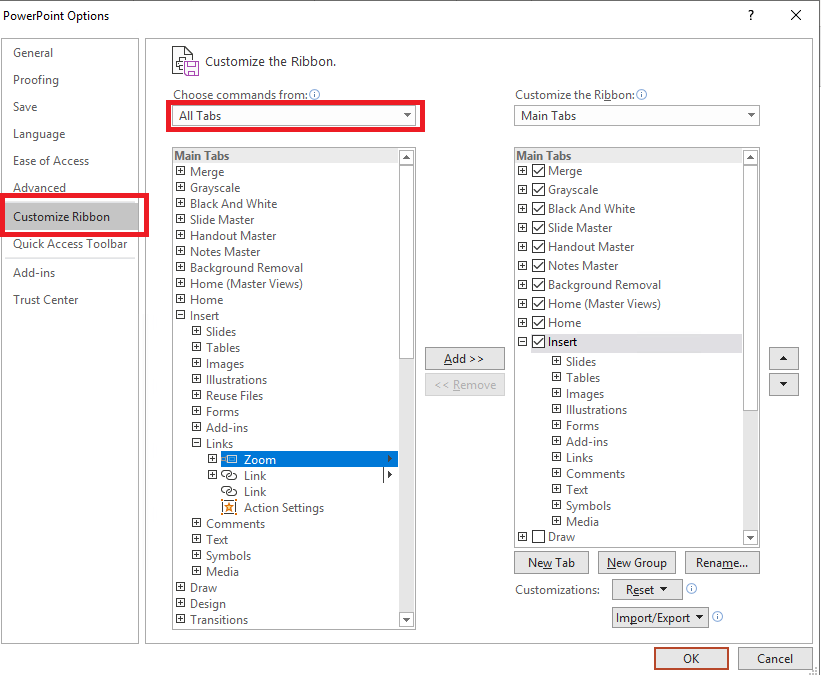Click the Move Up arrow button

click(783, 358)
